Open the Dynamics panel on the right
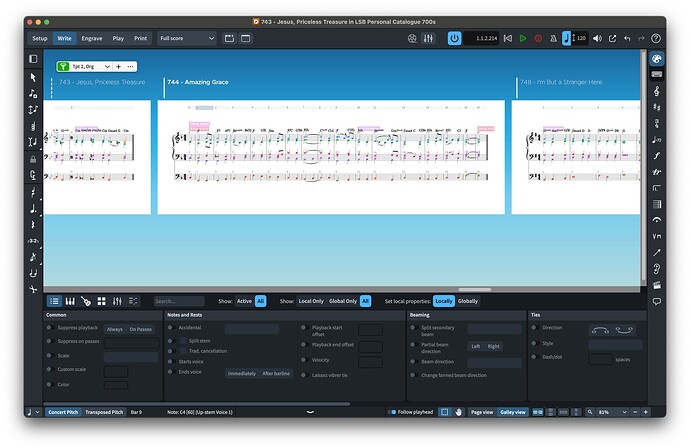Screen dimensions: 690x448 pos(657,155)
